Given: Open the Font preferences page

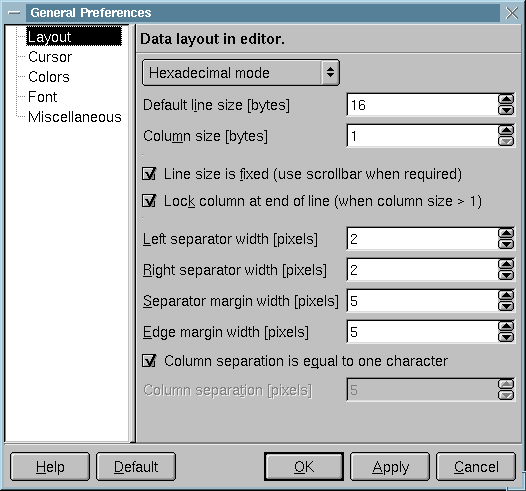Looking at the screenshot, I should pos(43,97).
